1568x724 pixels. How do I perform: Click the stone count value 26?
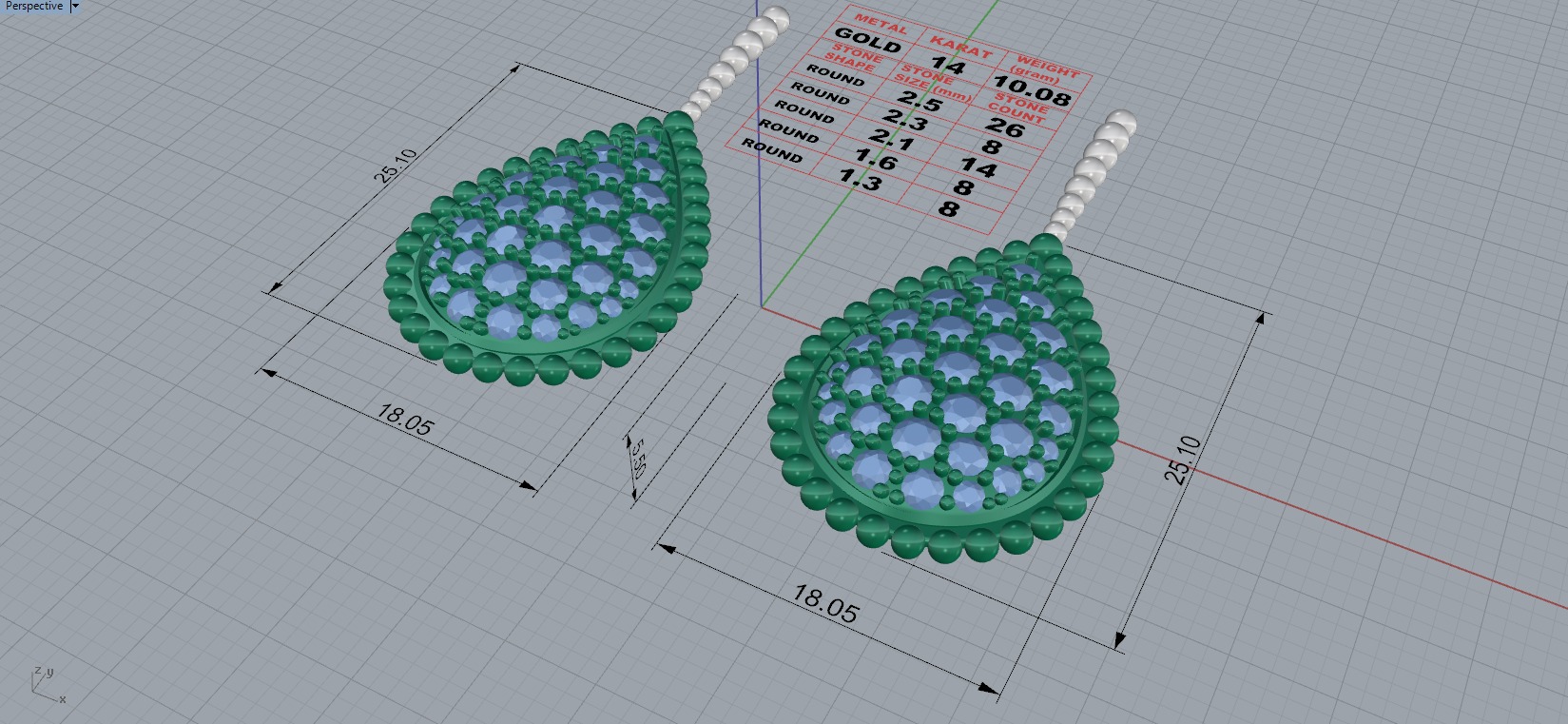[x=1005, y=127]
